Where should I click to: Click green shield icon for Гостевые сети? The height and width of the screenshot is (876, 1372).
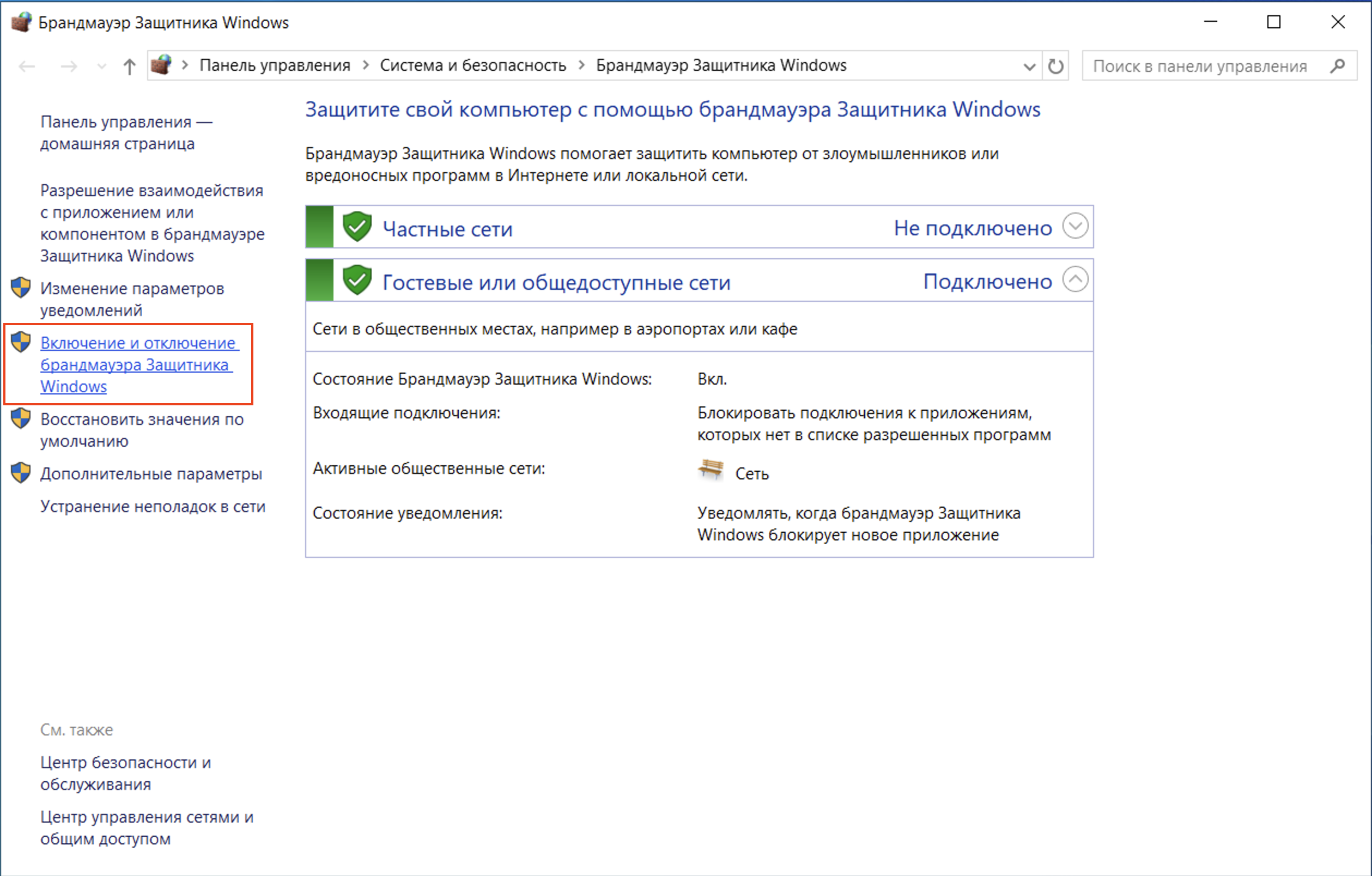tap(357, 279)
